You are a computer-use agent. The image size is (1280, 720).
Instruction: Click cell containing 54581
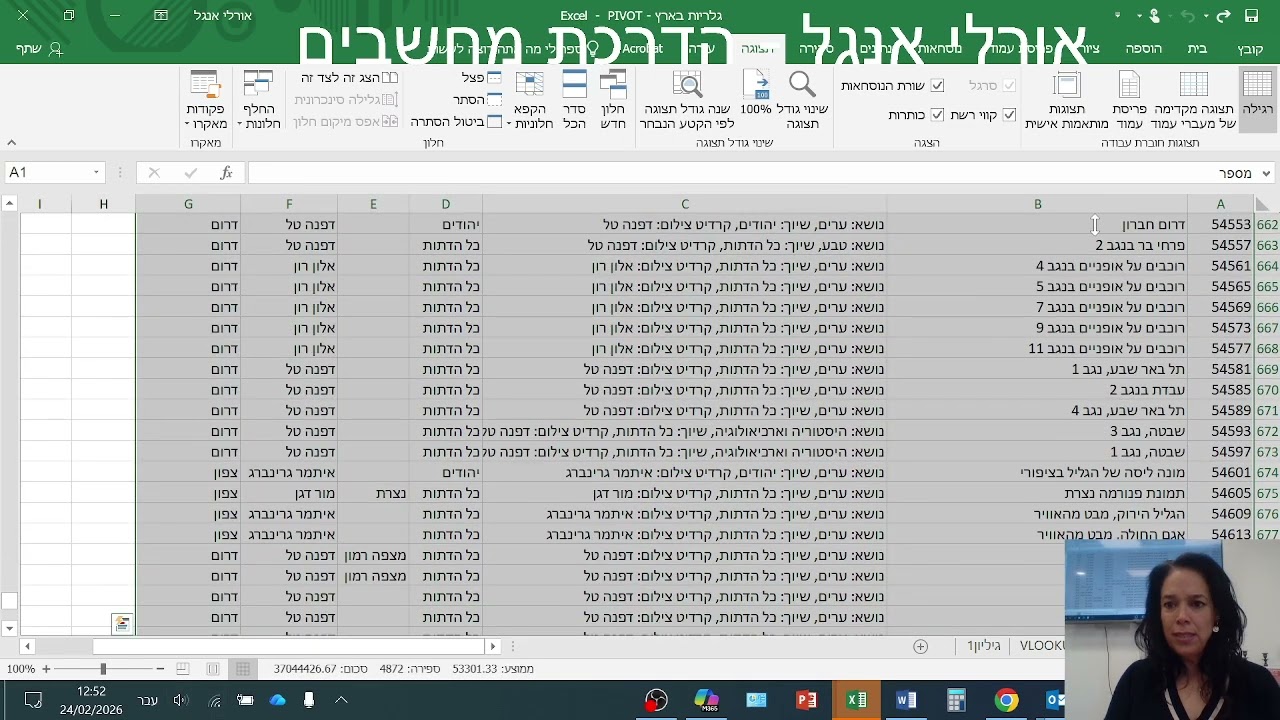(x=1221, y=369)
